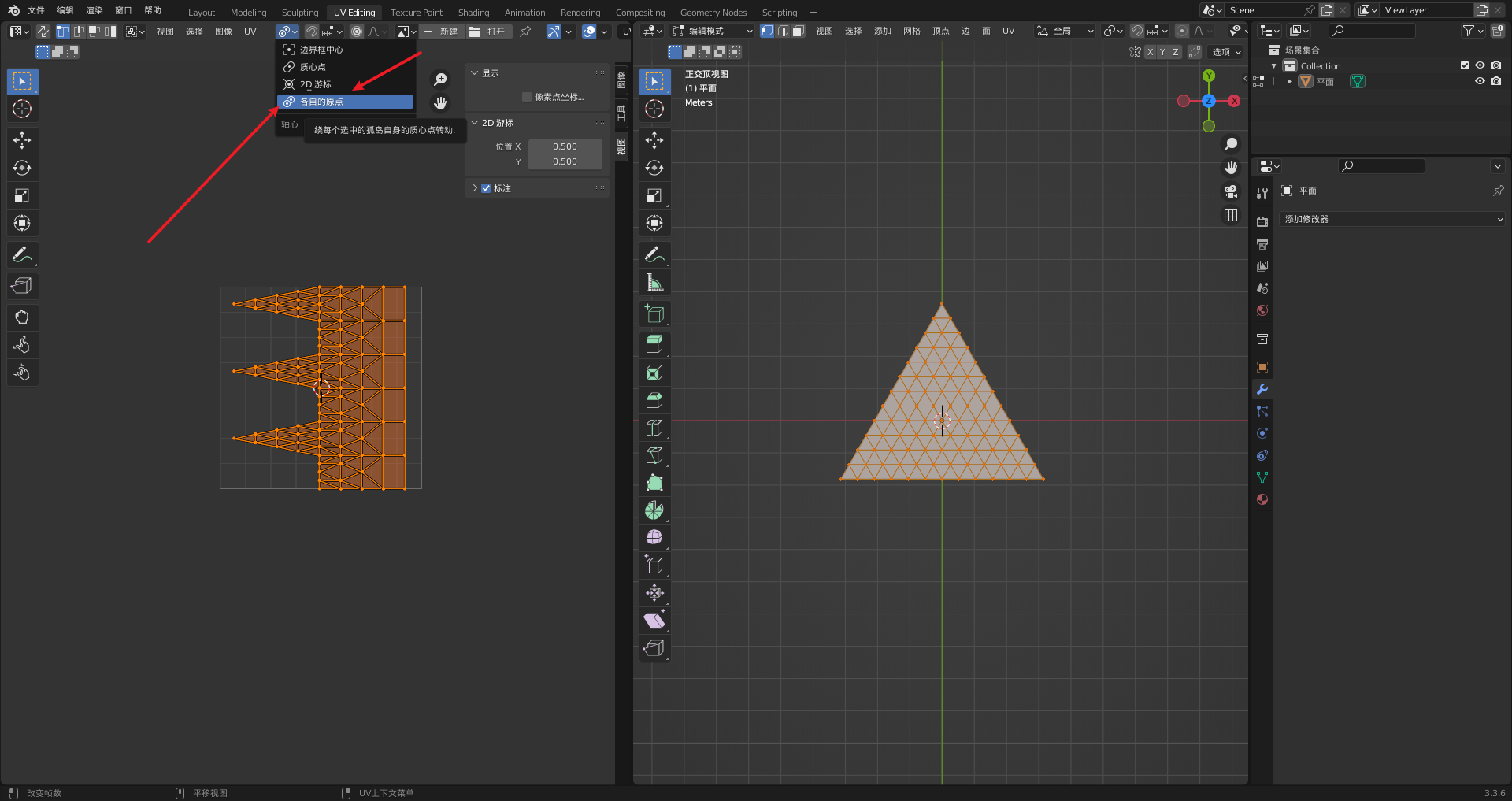Choose 质心点 pivot option

(345, 67)
